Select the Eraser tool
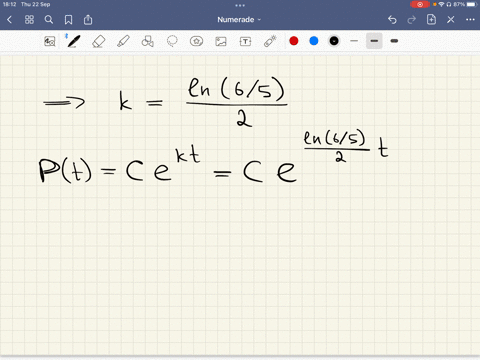 98,41
